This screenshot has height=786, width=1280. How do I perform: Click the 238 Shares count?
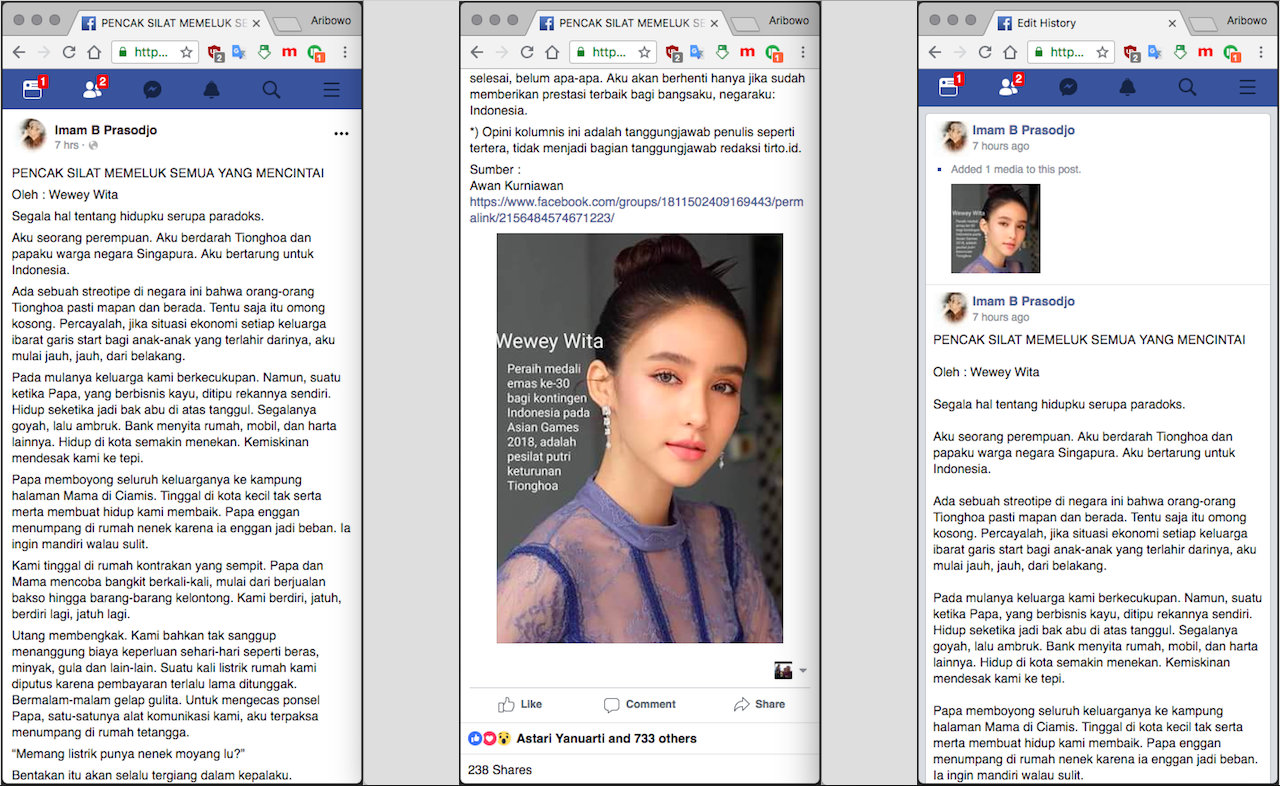pyautogui.click(x=500, y=770)
